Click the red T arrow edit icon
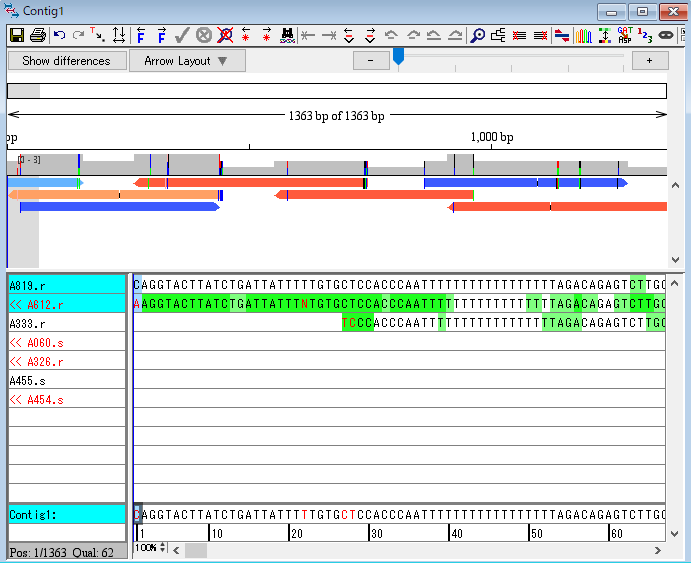Image resolution: width=691 pixels, height=563 pixels. (97, 35)
